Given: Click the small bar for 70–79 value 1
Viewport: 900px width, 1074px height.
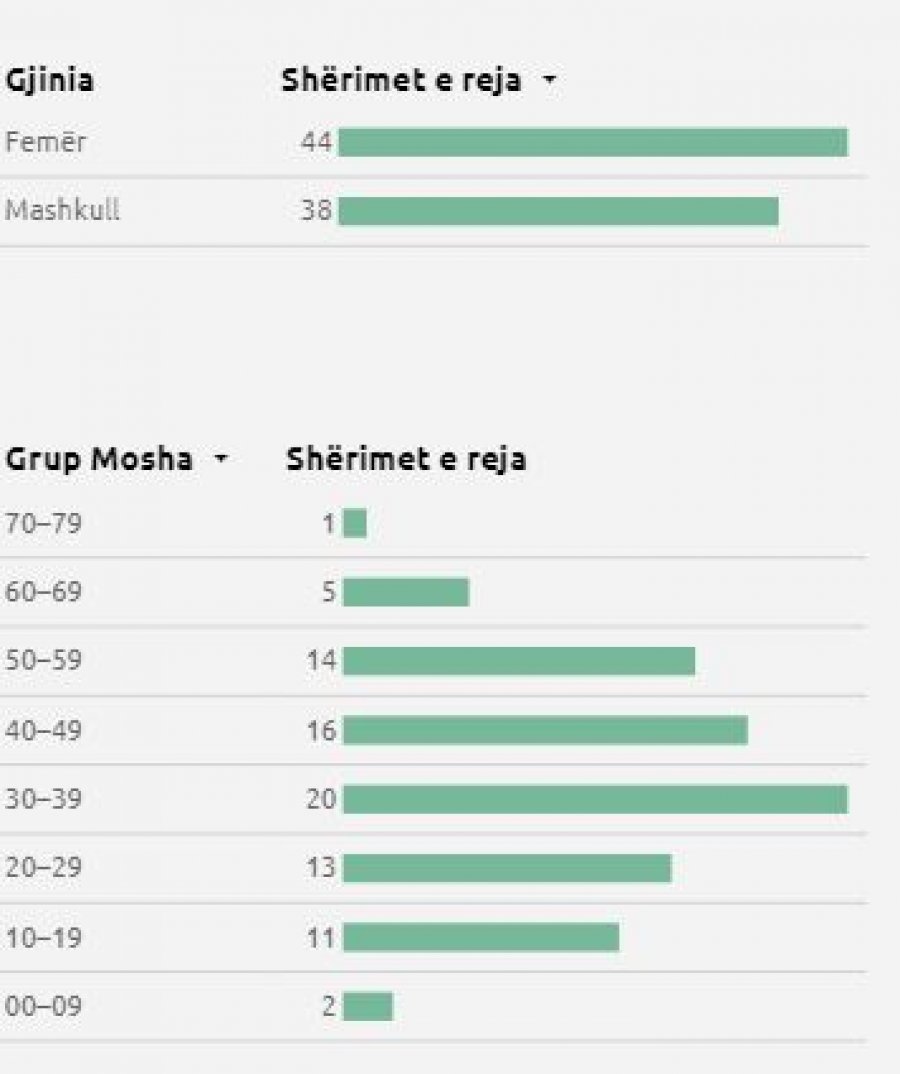Looking at the screenshot, I should (355, 524).
